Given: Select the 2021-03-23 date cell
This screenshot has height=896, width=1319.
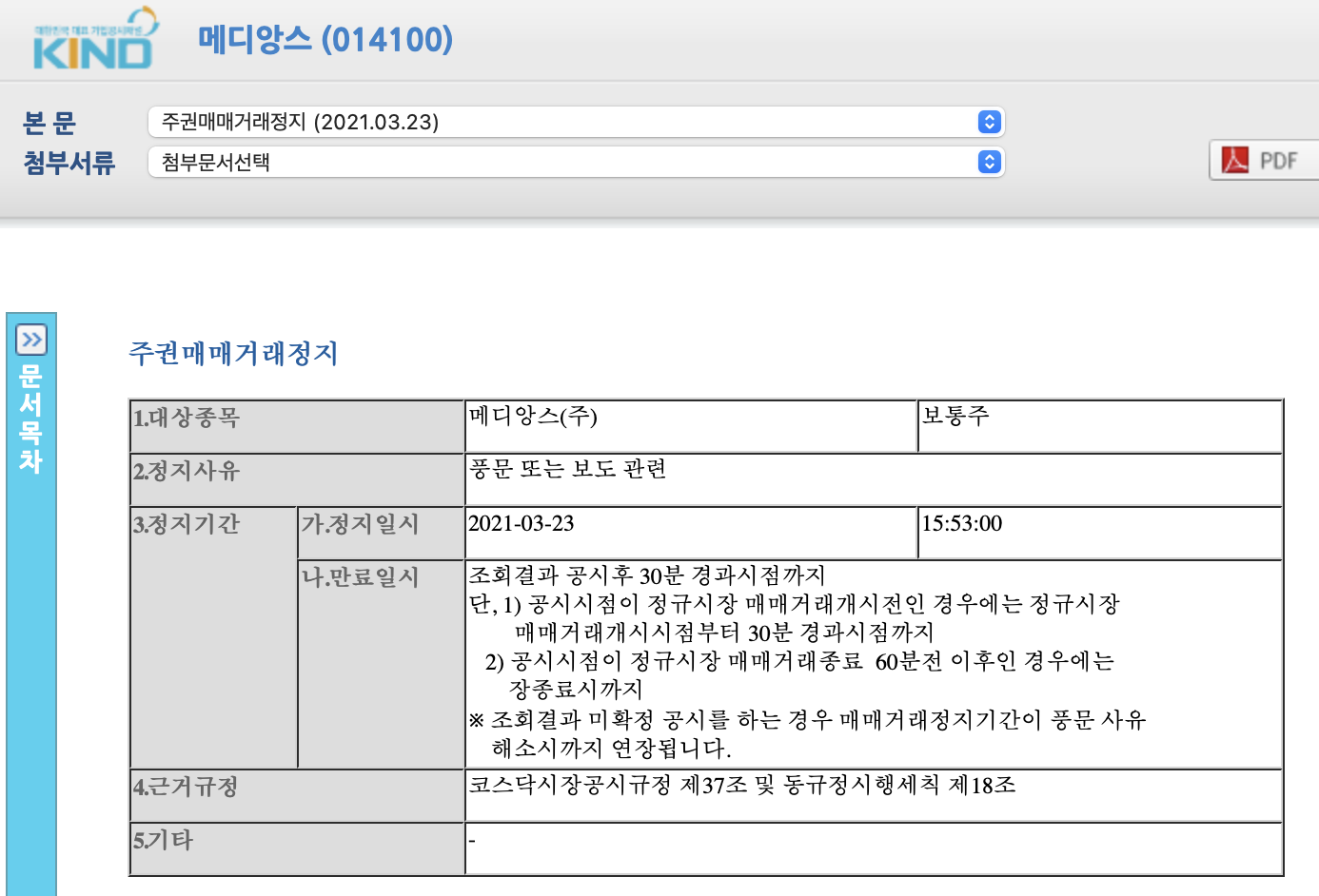Looking at the screenshot, I should click(x=691, y=533).
